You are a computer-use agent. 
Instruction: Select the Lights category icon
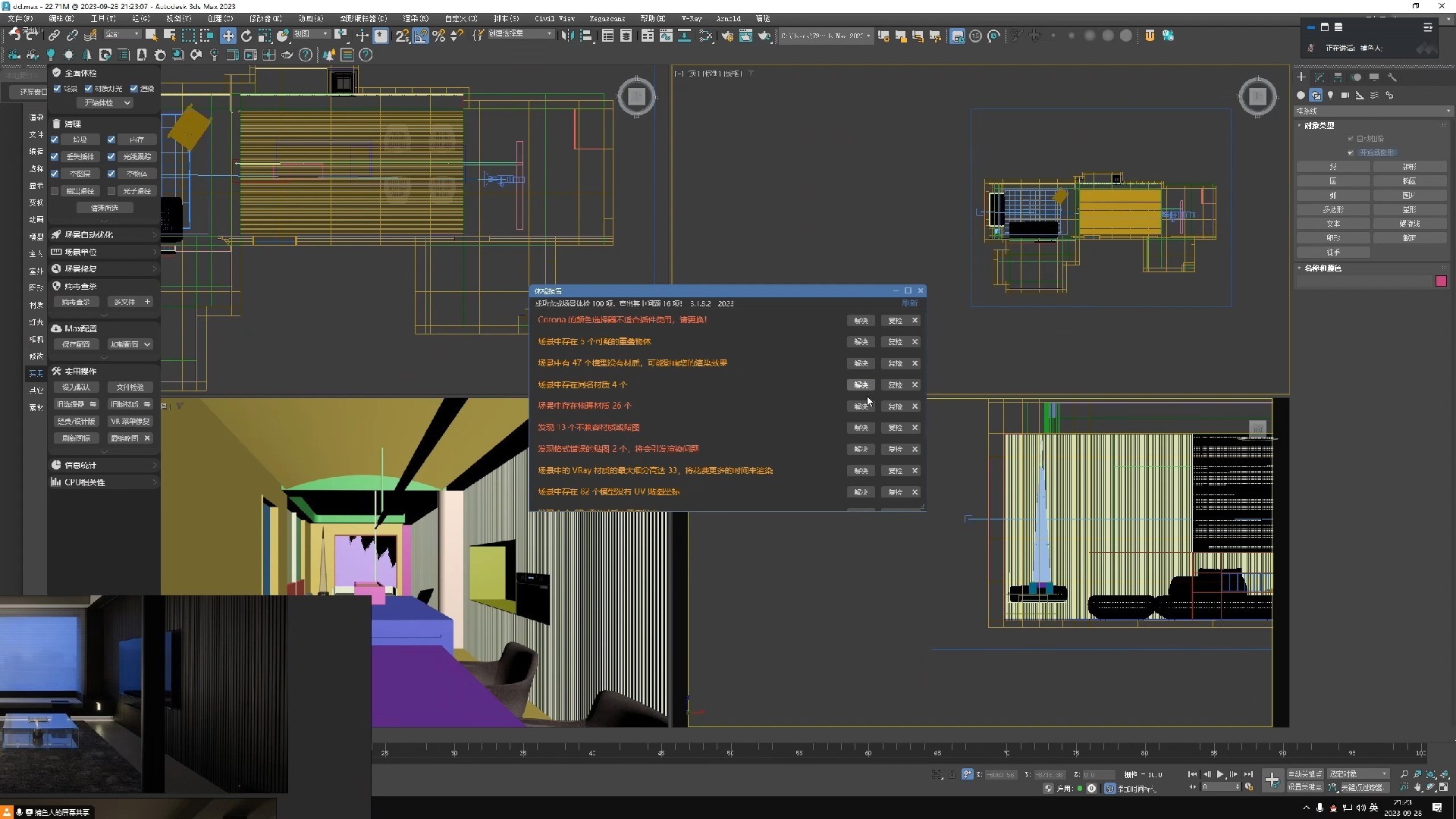pos(1330,95)
